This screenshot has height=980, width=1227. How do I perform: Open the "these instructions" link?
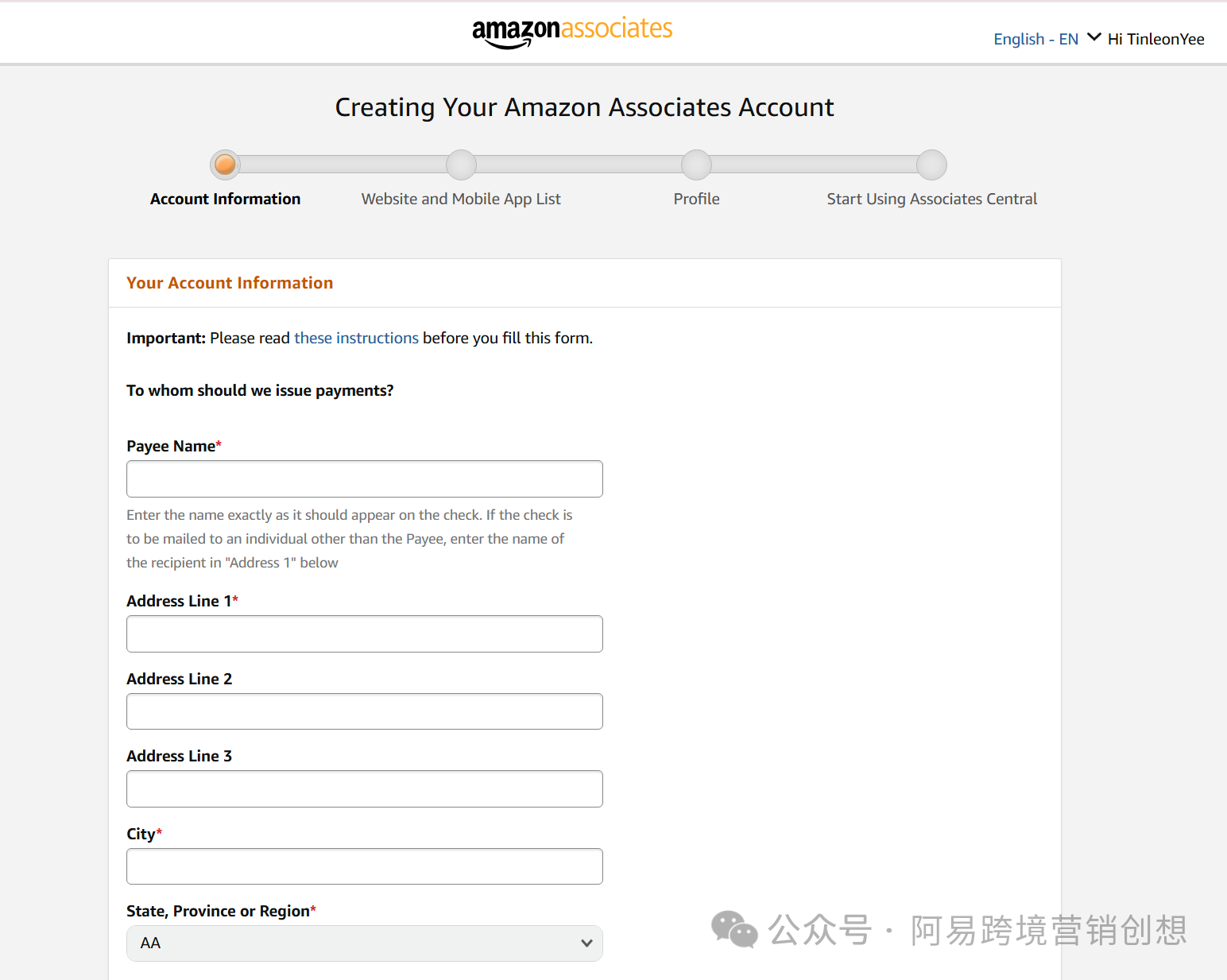pos(356,338)
